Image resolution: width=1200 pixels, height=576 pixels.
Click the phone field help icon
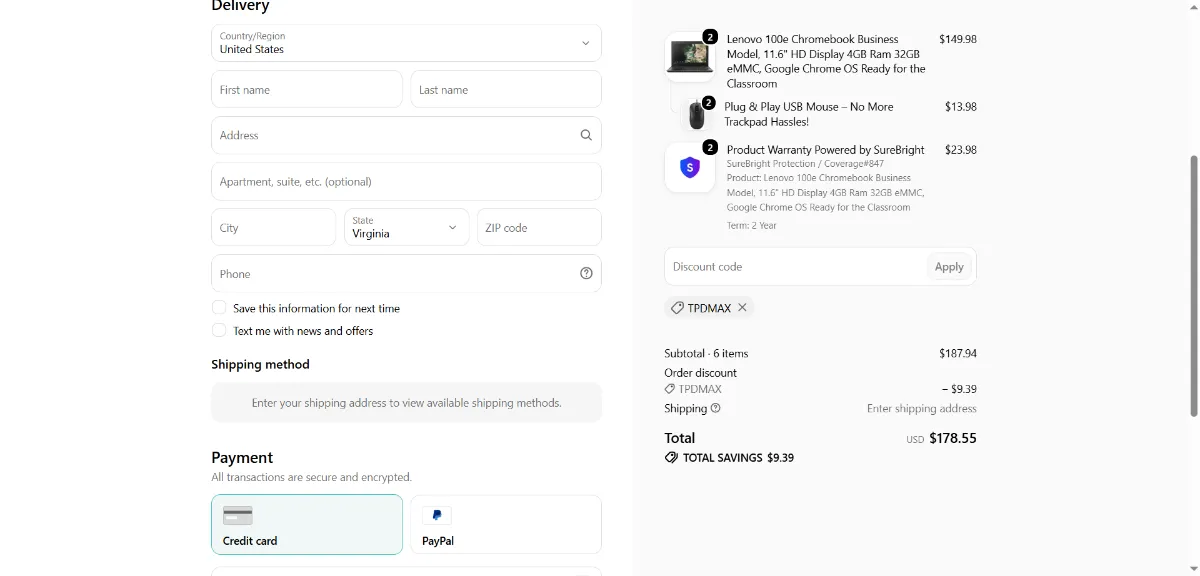(x=586, y=273)
